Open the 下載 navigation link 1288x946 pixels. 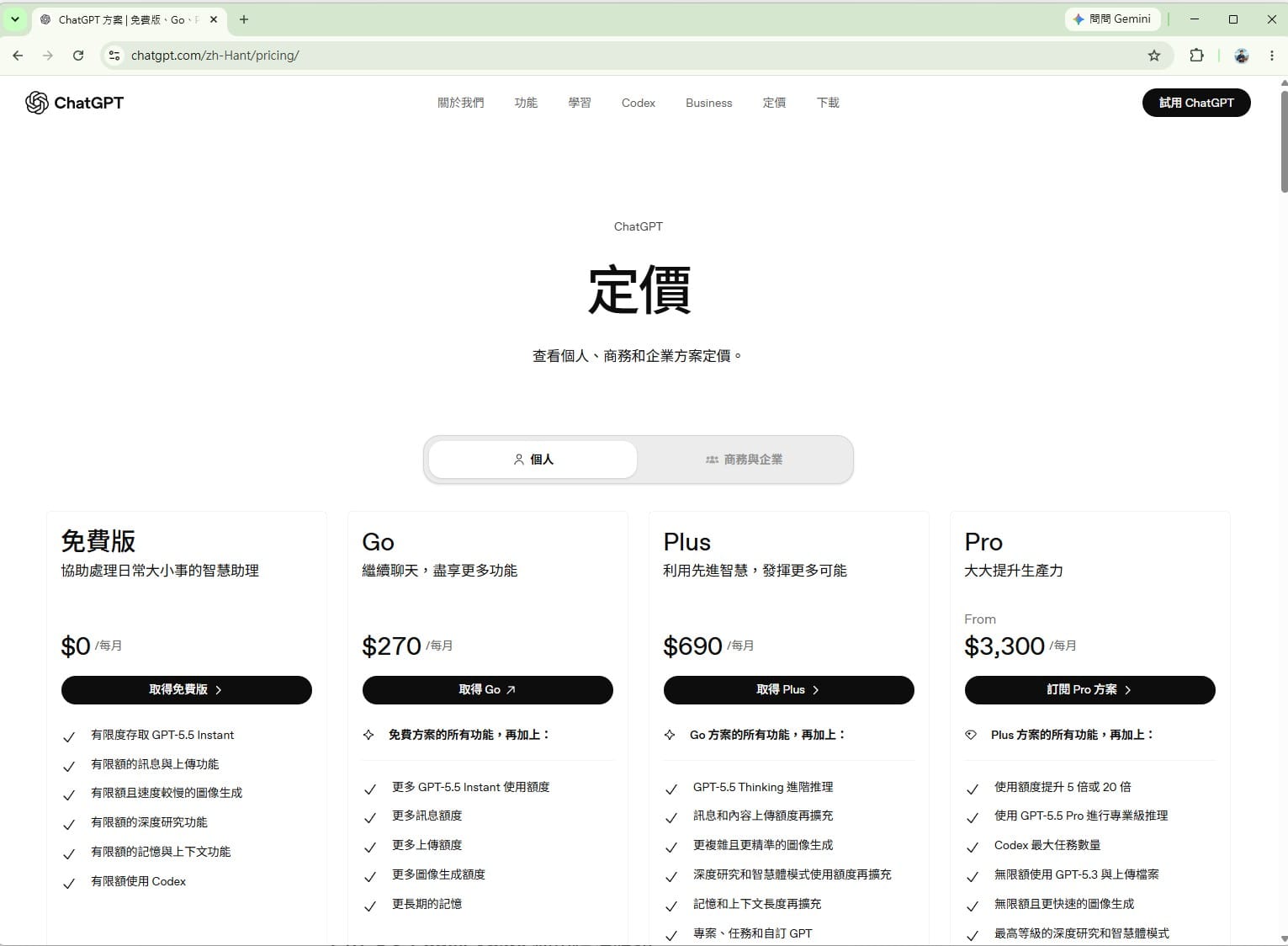(828, 103)
